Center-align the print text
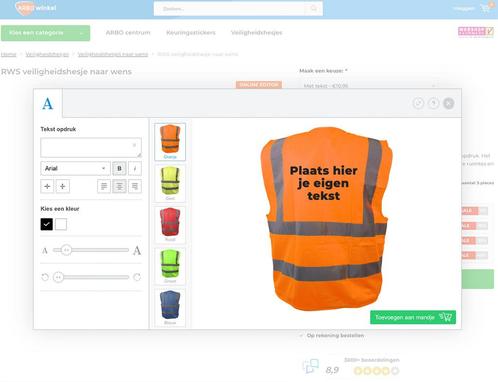 coord(119,186)
